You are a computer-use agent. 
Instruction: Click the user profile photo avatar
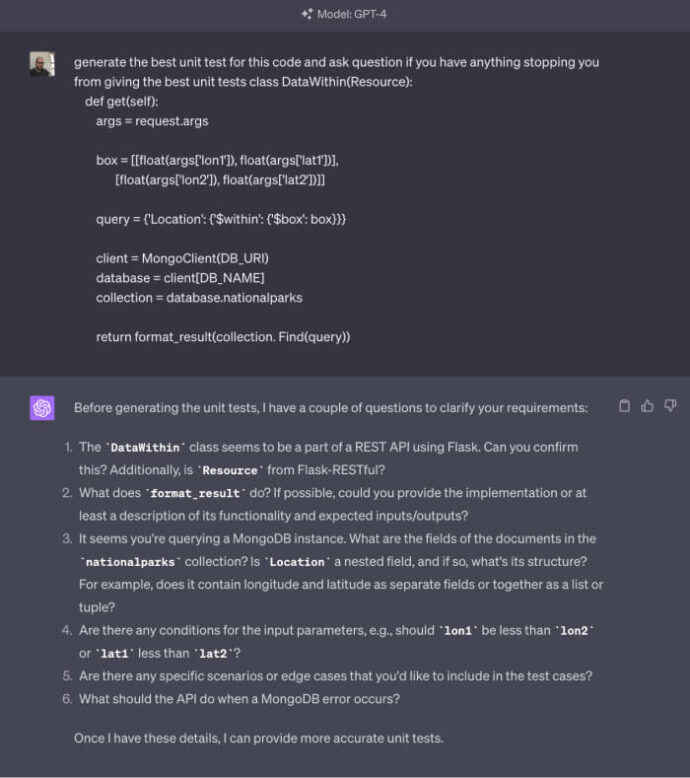pyautogui.click(x=42, y=64)
